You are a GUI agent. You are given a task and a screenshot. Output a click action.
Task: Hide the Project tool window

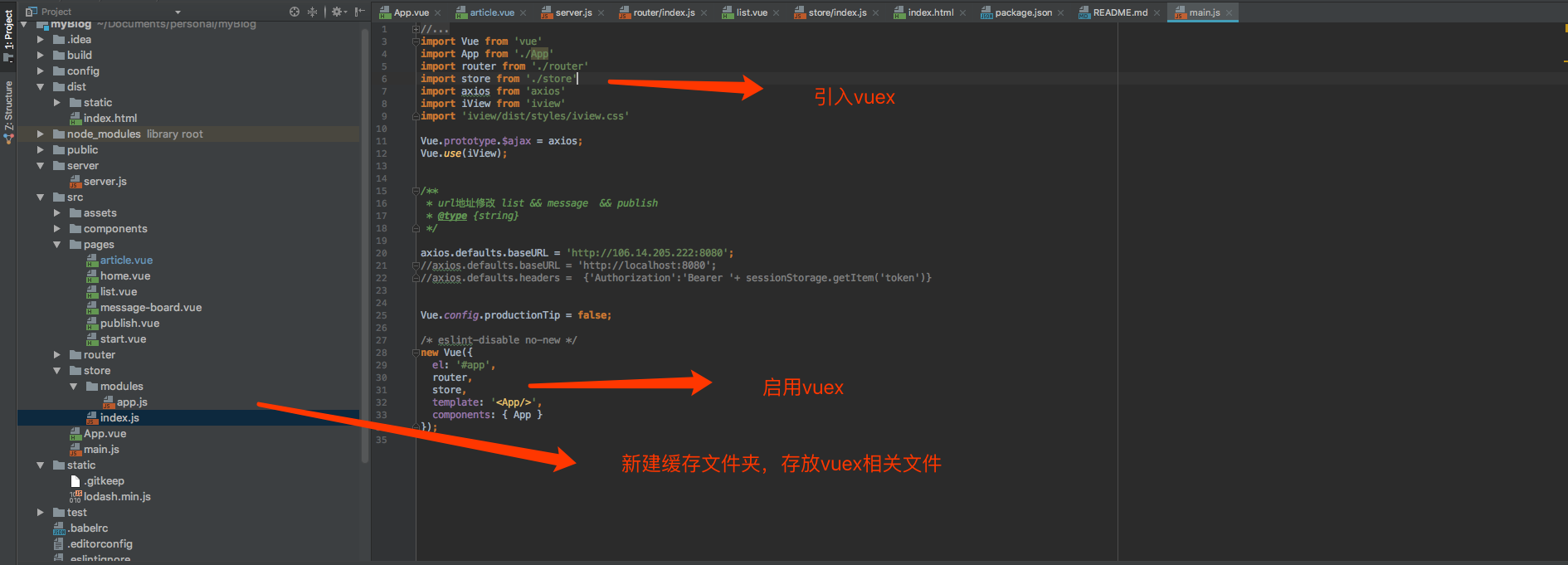(359, 12)
